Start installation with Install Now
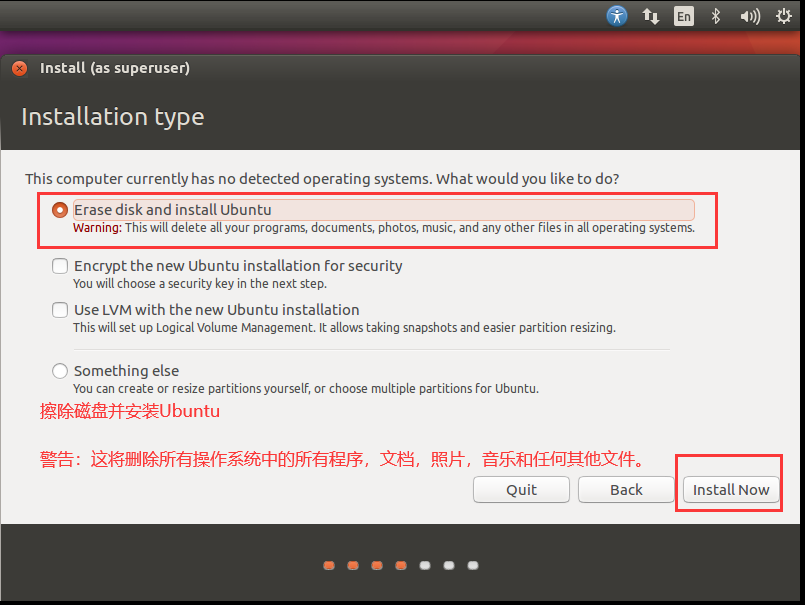Screen dimensions: 805x605 click(731, 489)
